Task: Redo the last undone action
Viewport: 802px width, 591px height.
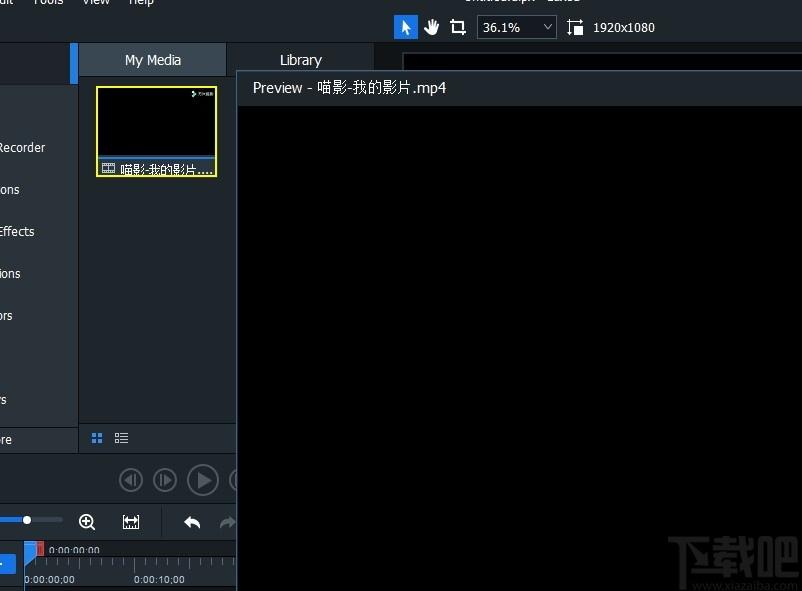Action: 228,522
